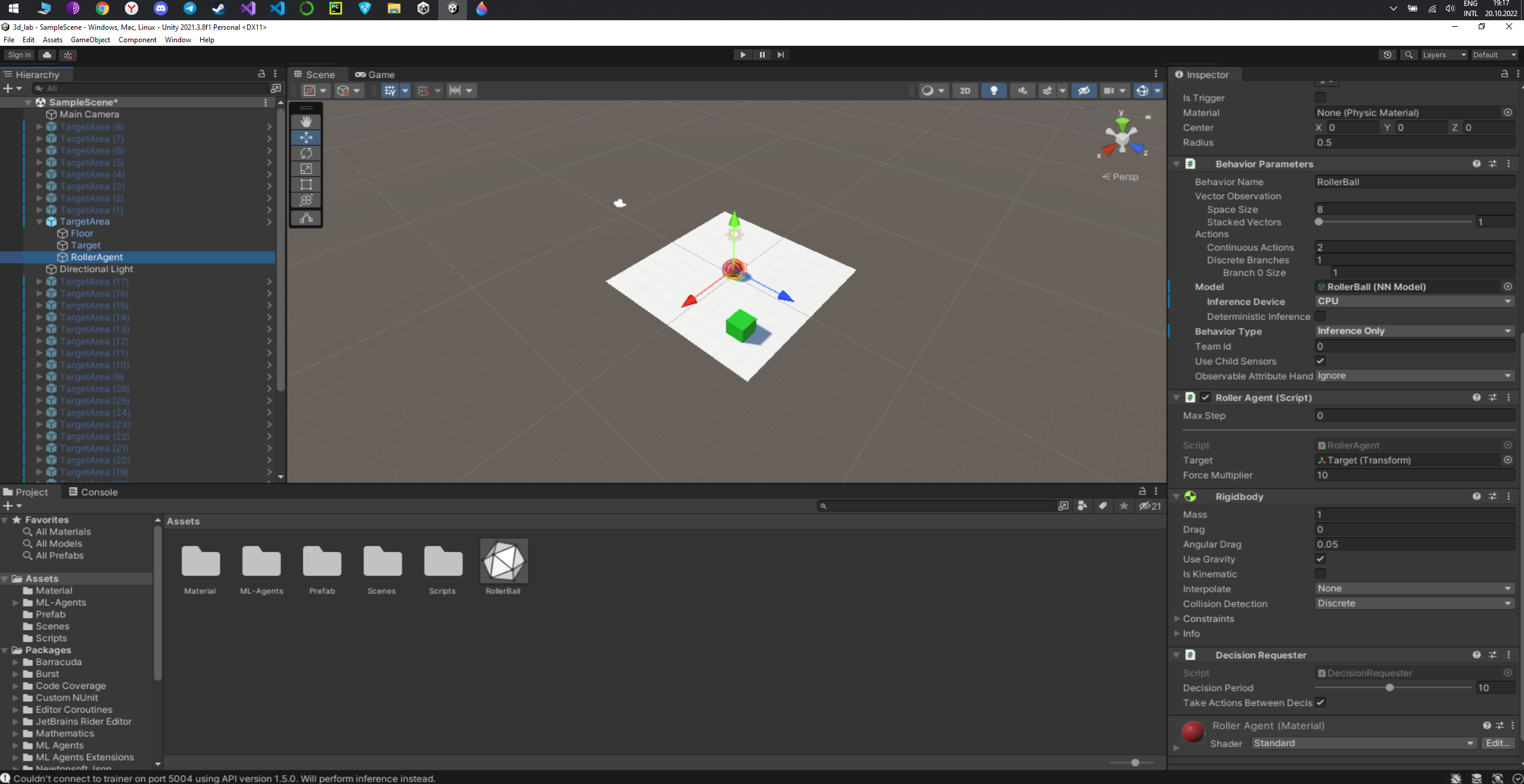
Task: Switch Scene view to 2D mode
Action: pyautogui.click(x=965, y=90)
